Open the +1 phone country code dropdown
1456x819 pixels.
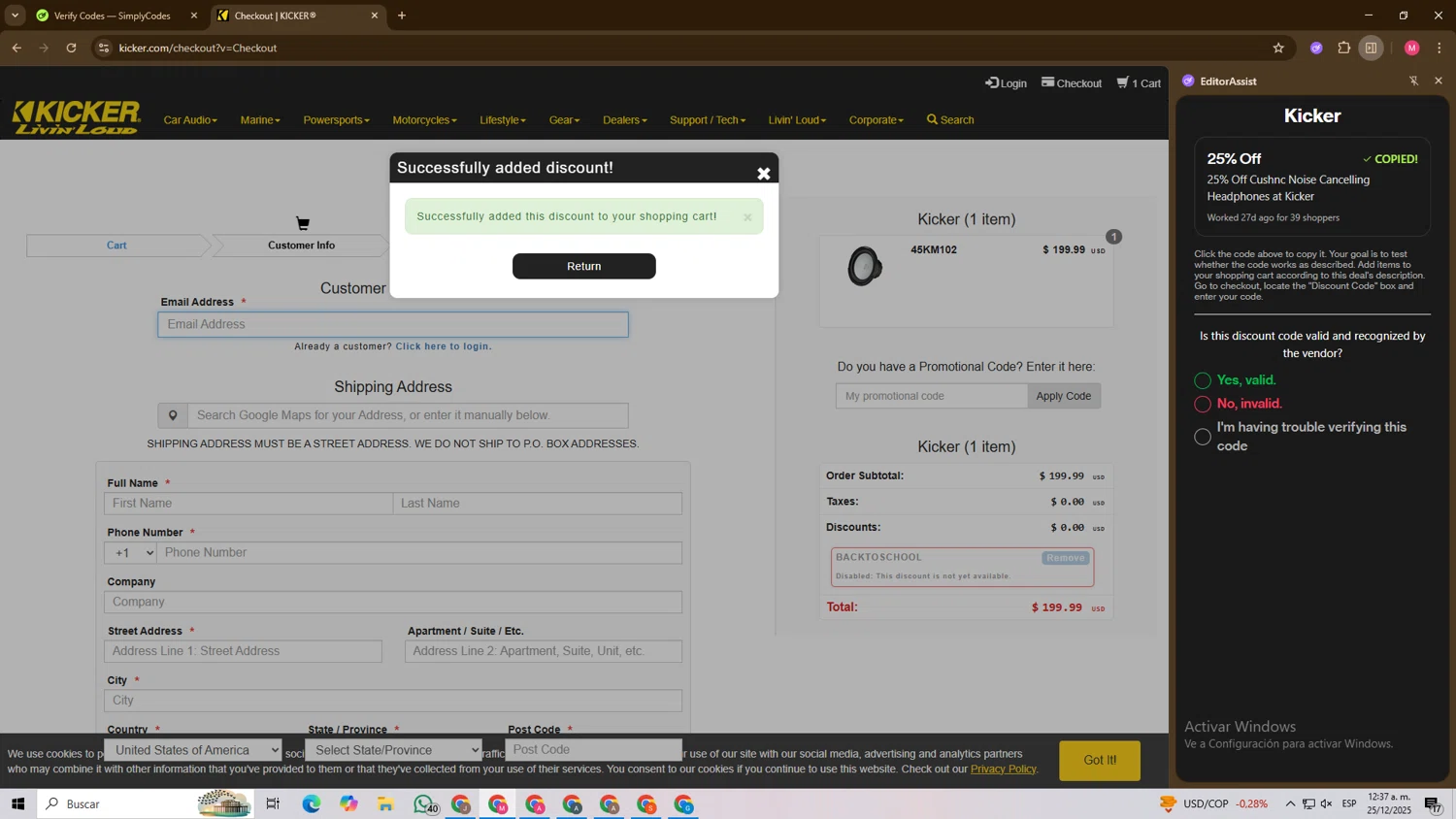pos(131,553)
